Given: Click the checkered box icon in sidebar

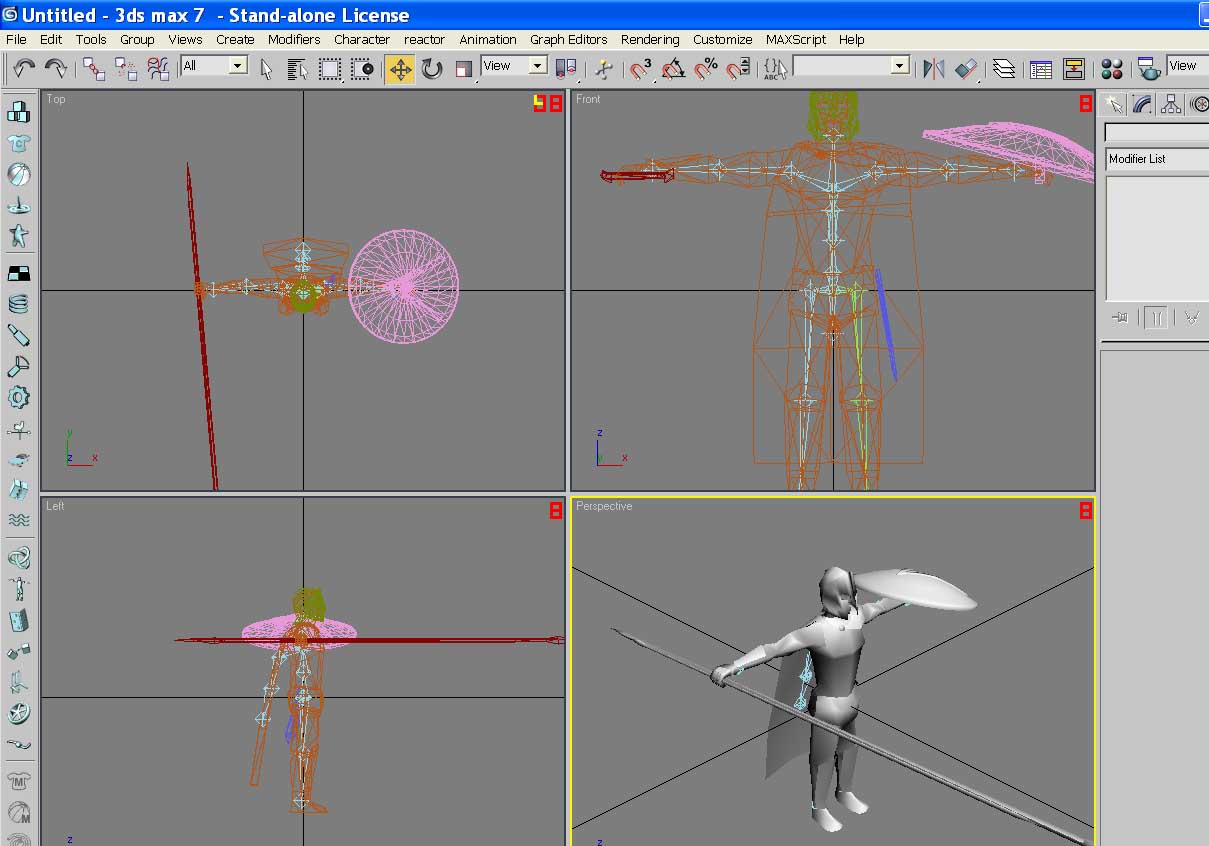Looking at the screenshot, I should 18,273.
